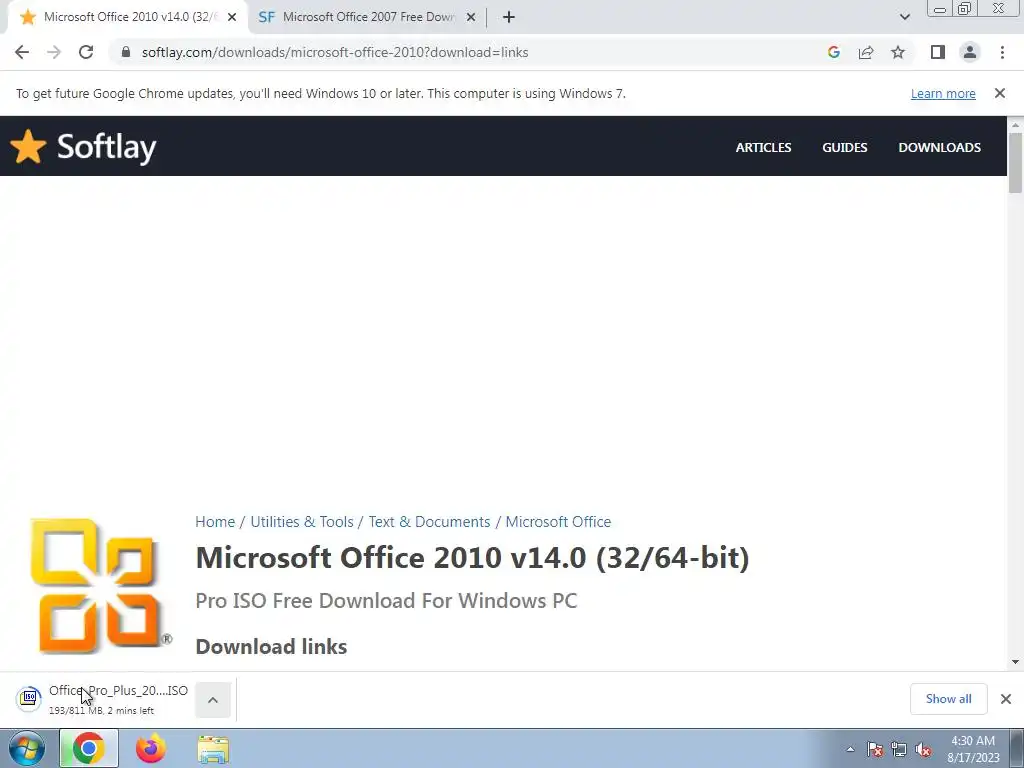Open the Google icon in the address bar

point(833,52)
